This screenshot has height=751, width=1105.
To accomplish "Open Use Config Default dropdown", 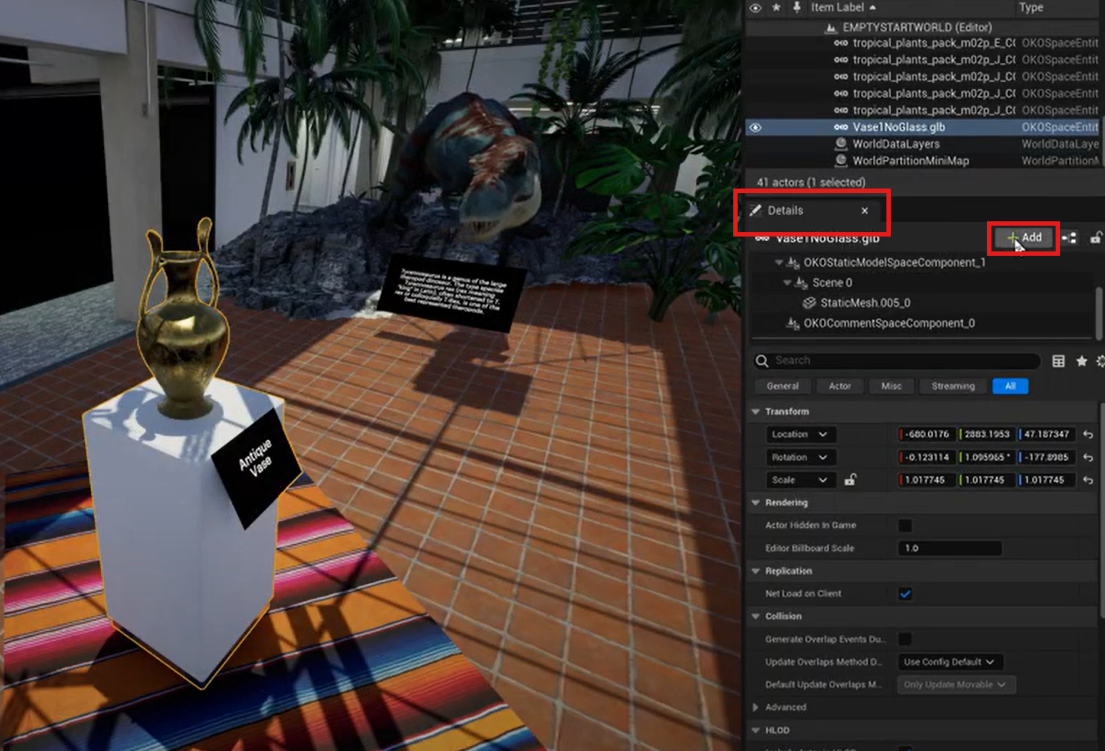I will [x=949, y=662].
